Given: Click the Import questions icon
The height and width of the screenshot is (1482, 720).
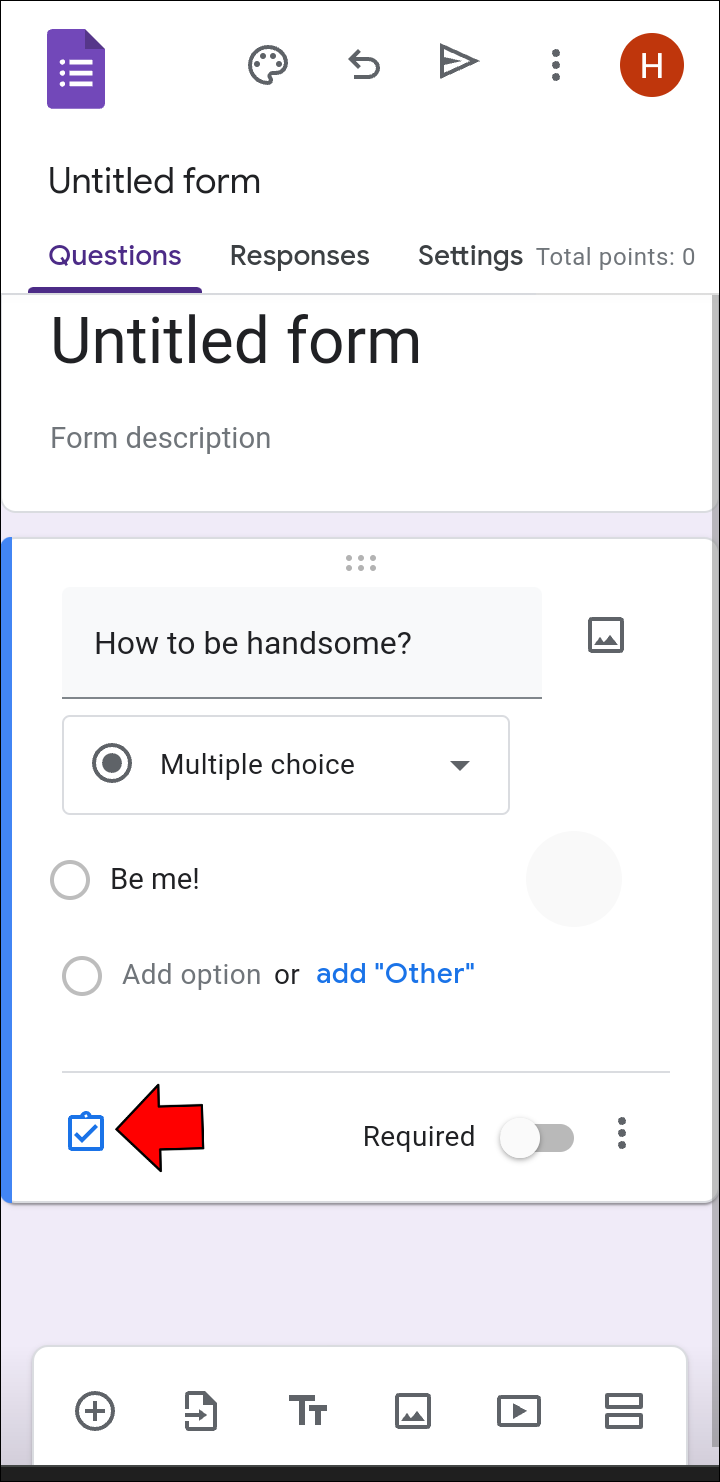Looking at the screenshot, I should coord(202,1411).
